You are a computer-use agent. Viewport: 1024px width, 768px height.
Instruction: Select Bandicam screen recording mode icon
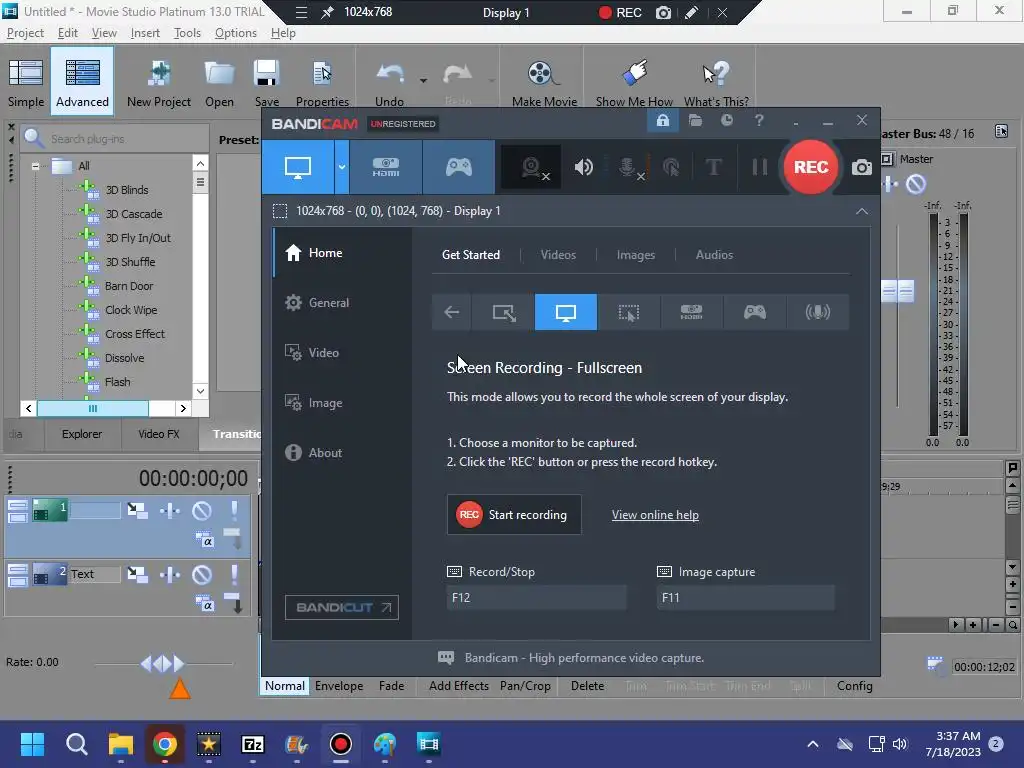298,167
